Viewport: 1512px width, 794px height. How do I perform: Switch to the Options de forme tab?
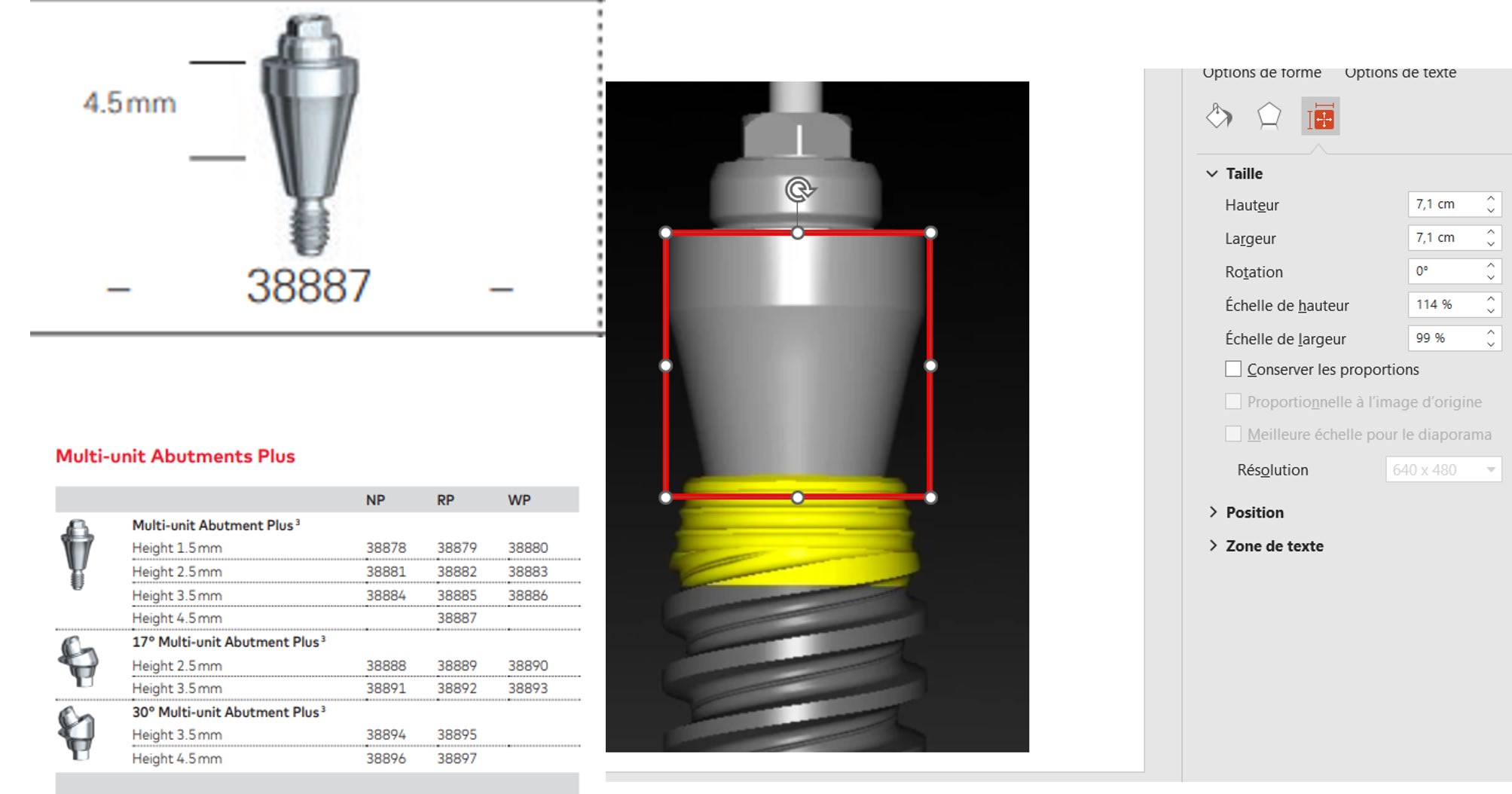pyautogui.click(x=1261, y=73)
